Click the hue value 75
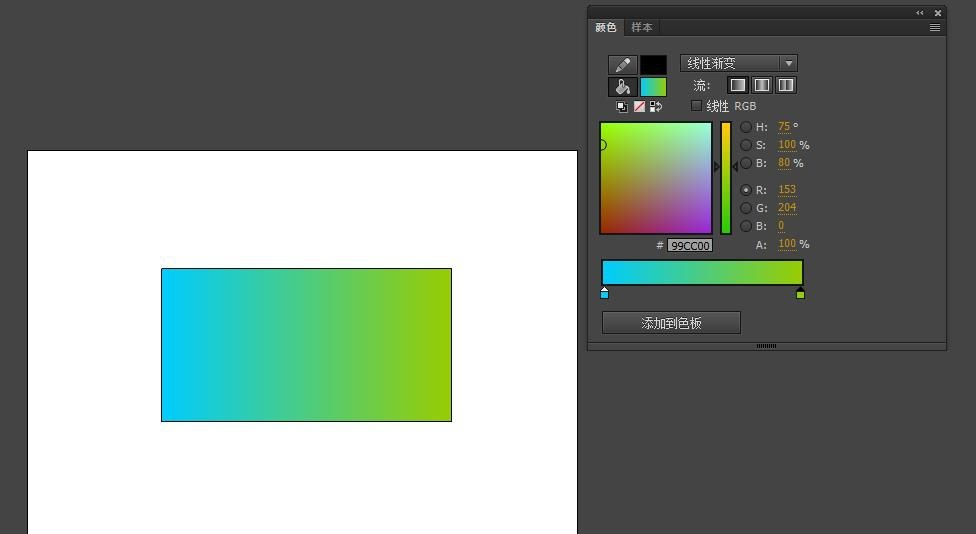 (784, 126)
